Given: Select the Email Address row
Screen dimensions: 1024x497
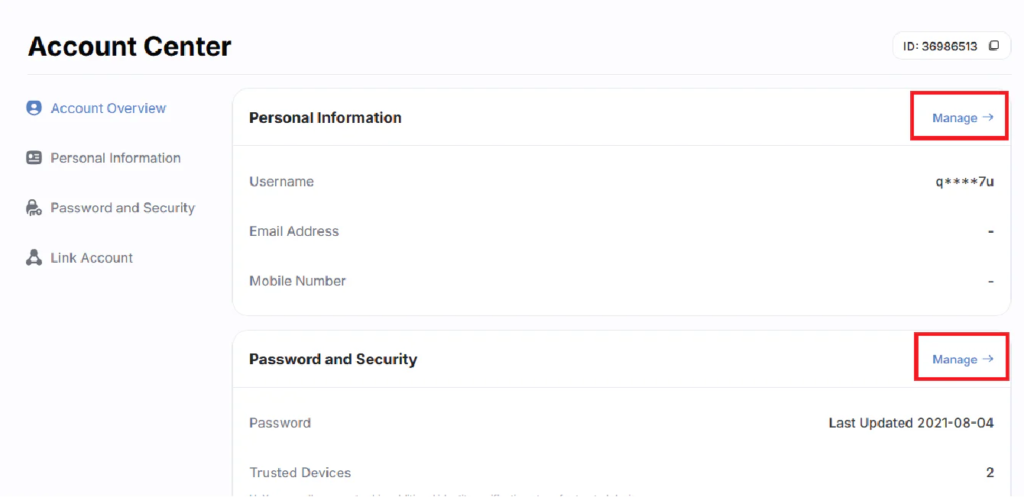Looking at the screenshot, I should point(294,231).
